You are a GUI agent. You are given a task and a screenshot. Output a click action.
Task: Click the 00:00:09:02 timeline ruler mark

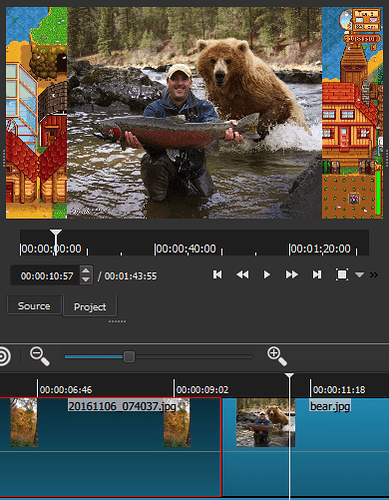pyautogui.click(x=202, y=389)
